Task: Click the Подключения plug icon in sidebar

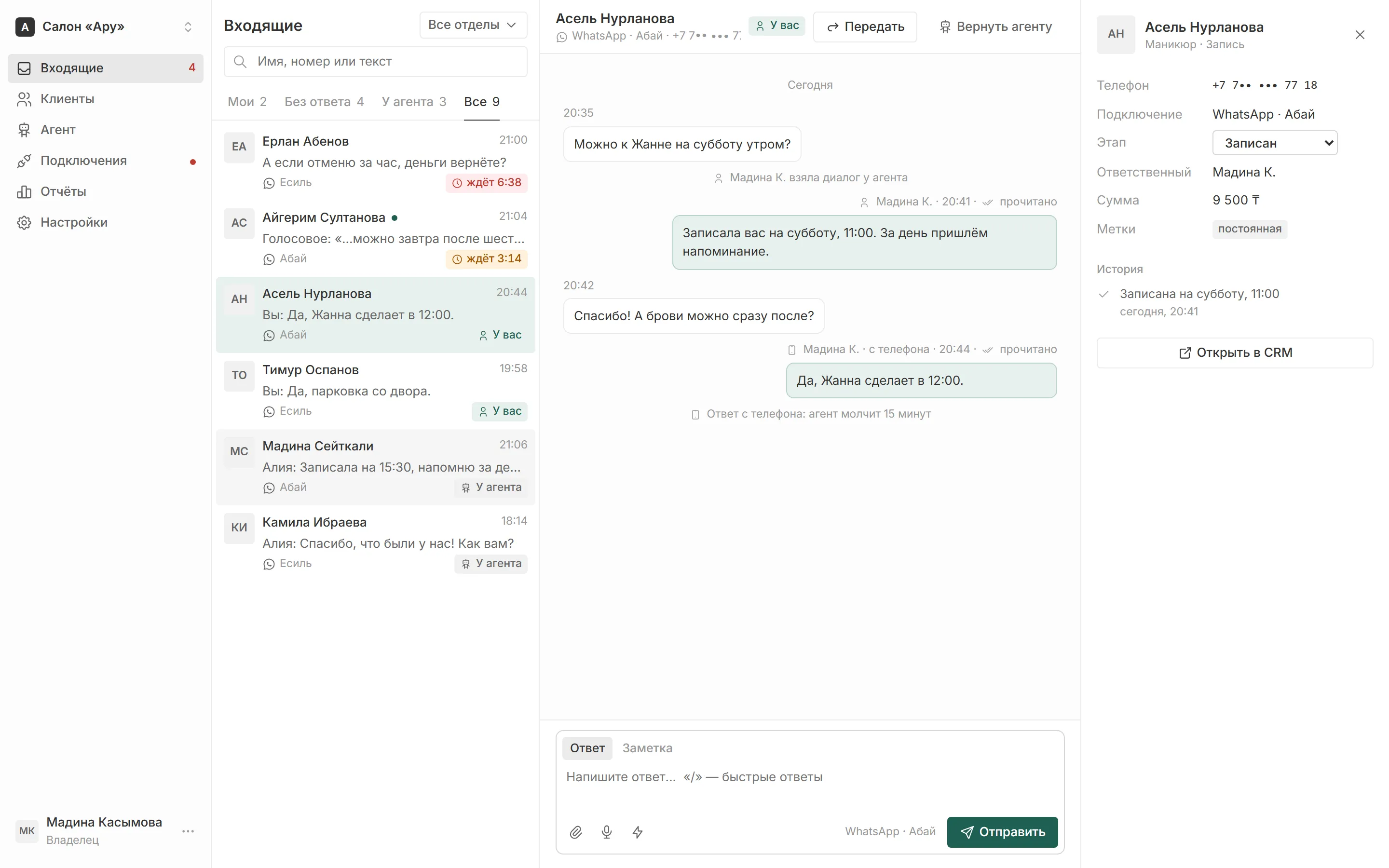Action: pos(24,162)
